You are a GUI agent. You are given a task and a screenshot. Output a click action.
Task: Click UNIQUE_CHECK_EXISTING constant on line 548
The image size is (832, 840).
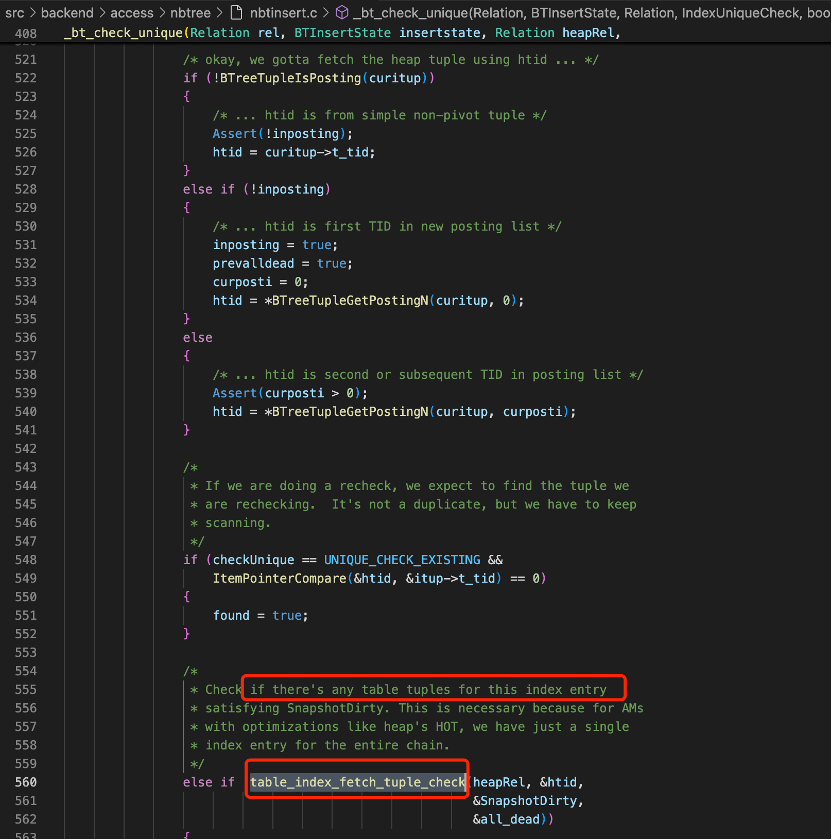click(402, 560)
